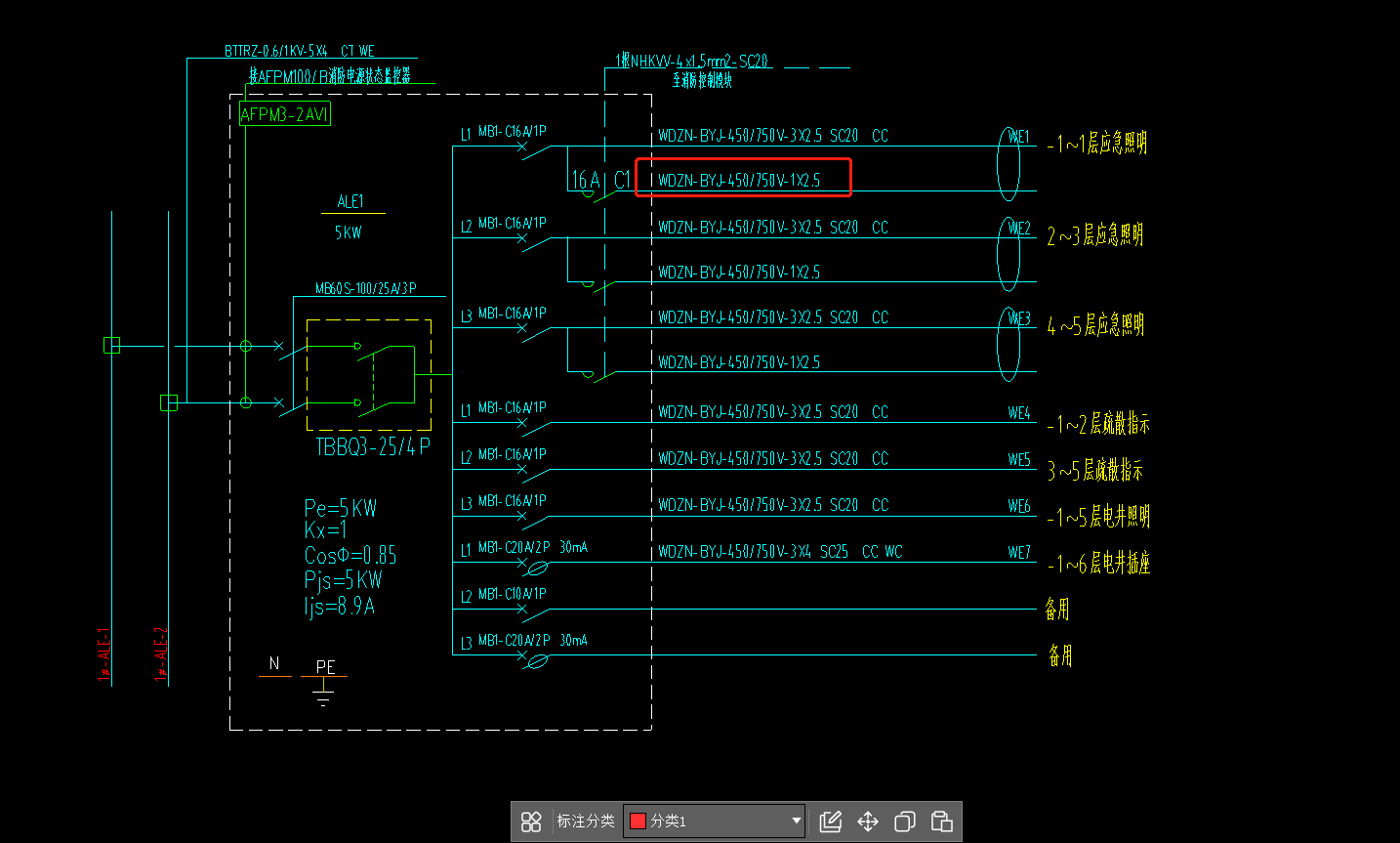
Task: Click the WE1 circuit number
Action: (1018, 137)
